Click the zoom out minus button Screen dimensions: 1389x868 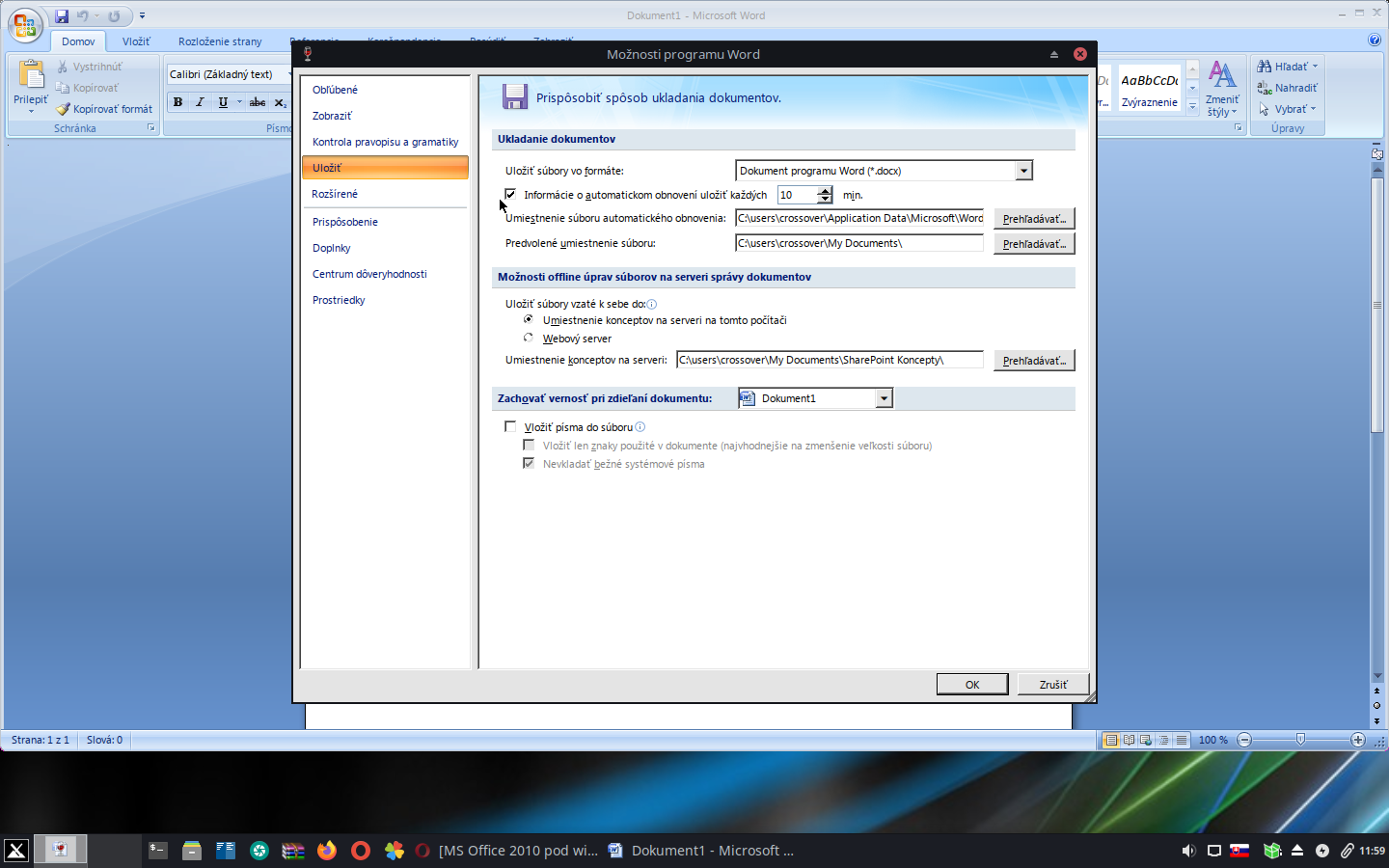(1244, 740)
